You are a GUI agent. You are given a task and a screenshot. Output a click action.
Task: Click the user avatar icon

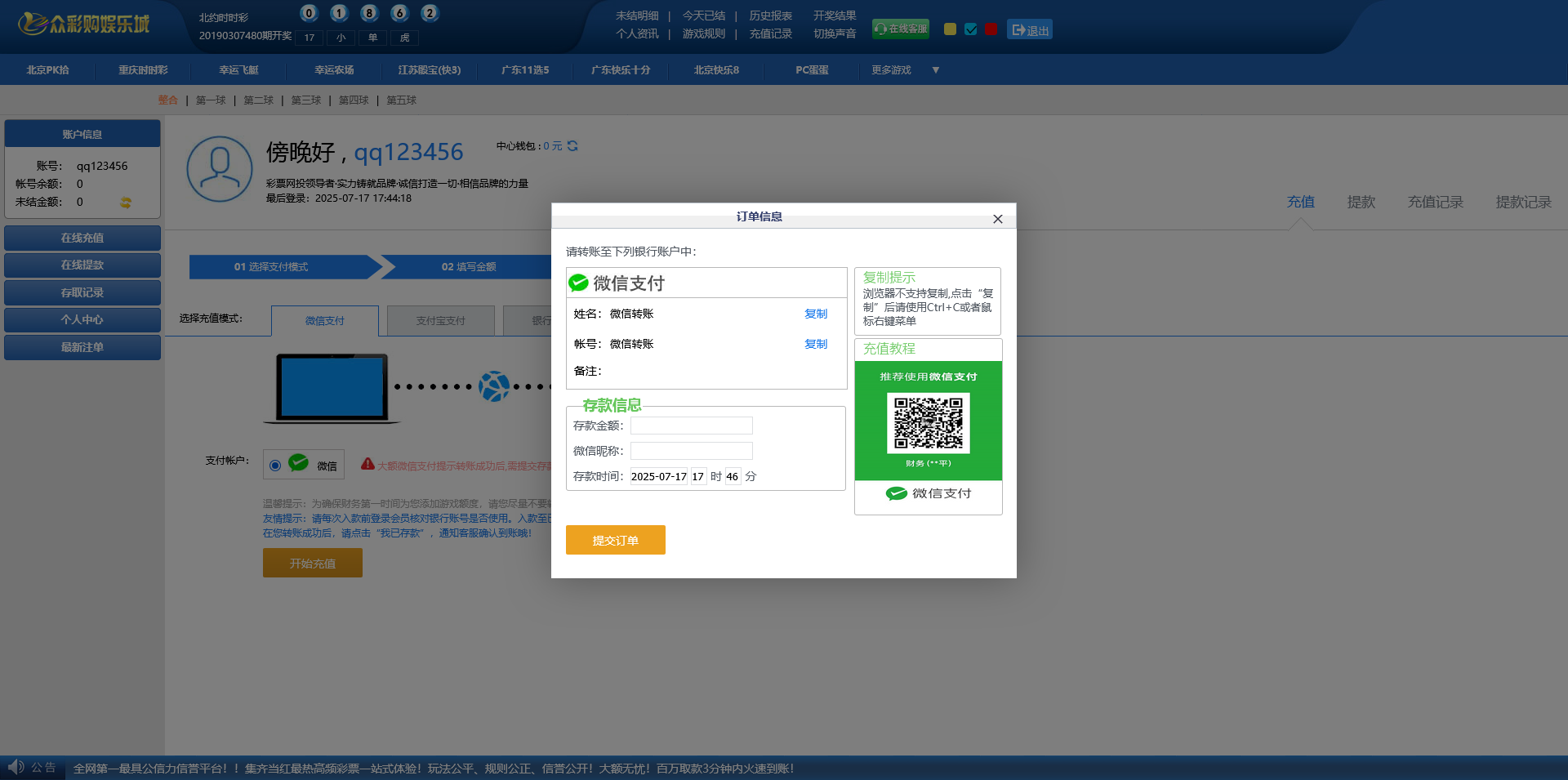[x=219, y=169]
